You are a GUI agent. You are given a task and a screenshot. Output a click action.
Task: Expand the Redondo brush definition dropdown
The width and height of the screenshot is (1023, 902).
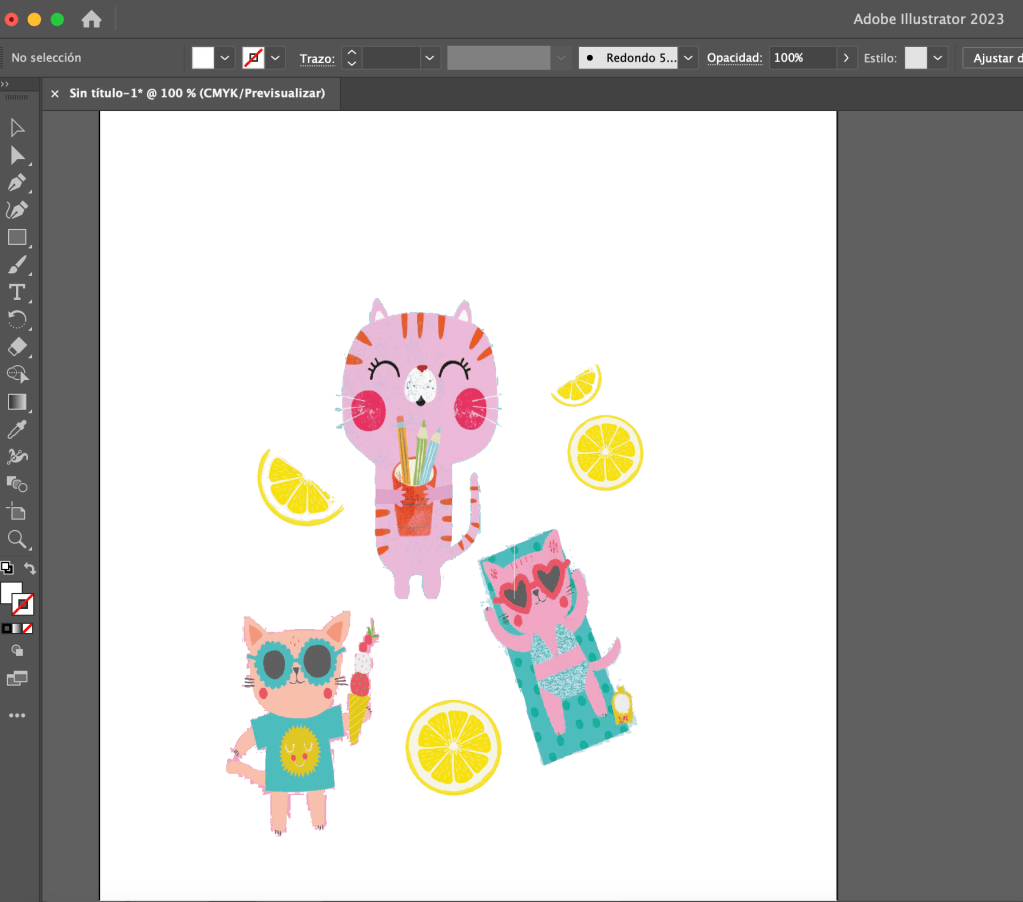689,58
